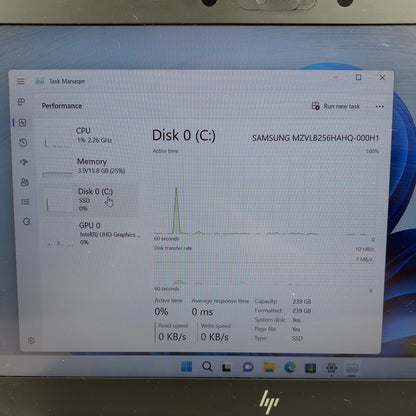This screenshot has height=416, width=416.
Task: Open Microsoft Store from taskbar
Action: [x=310, y=368]
